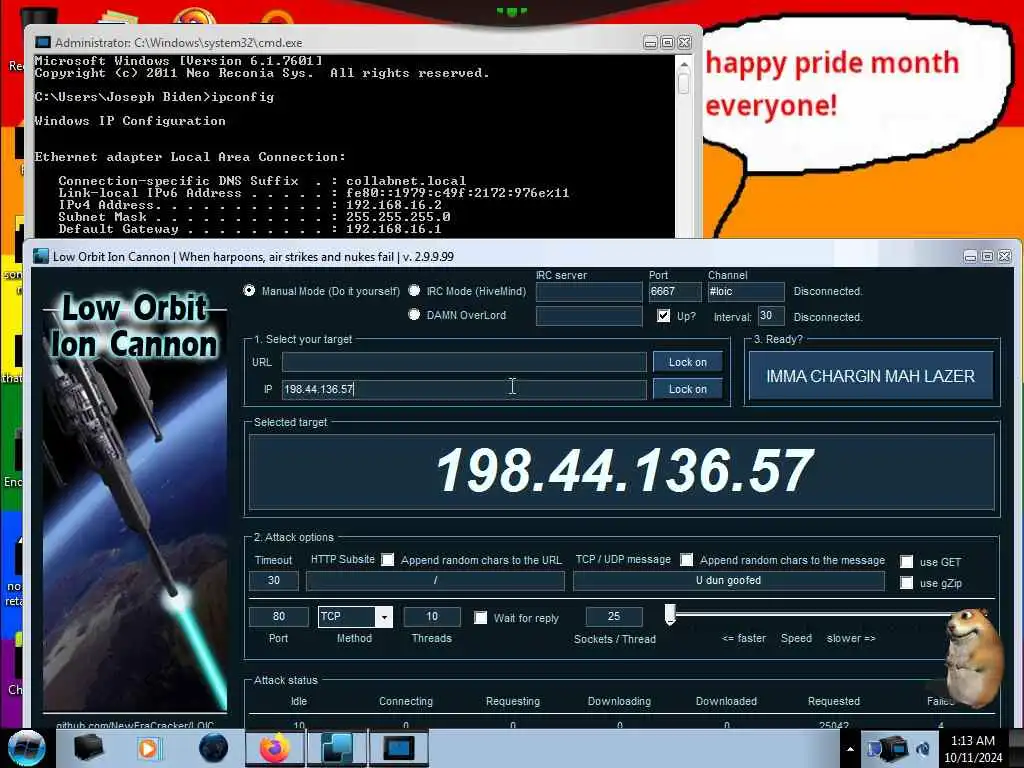This screenshot has height=768, width=1024.
Task: Close the cmd.exe window
Action: (x=684, y=42)
